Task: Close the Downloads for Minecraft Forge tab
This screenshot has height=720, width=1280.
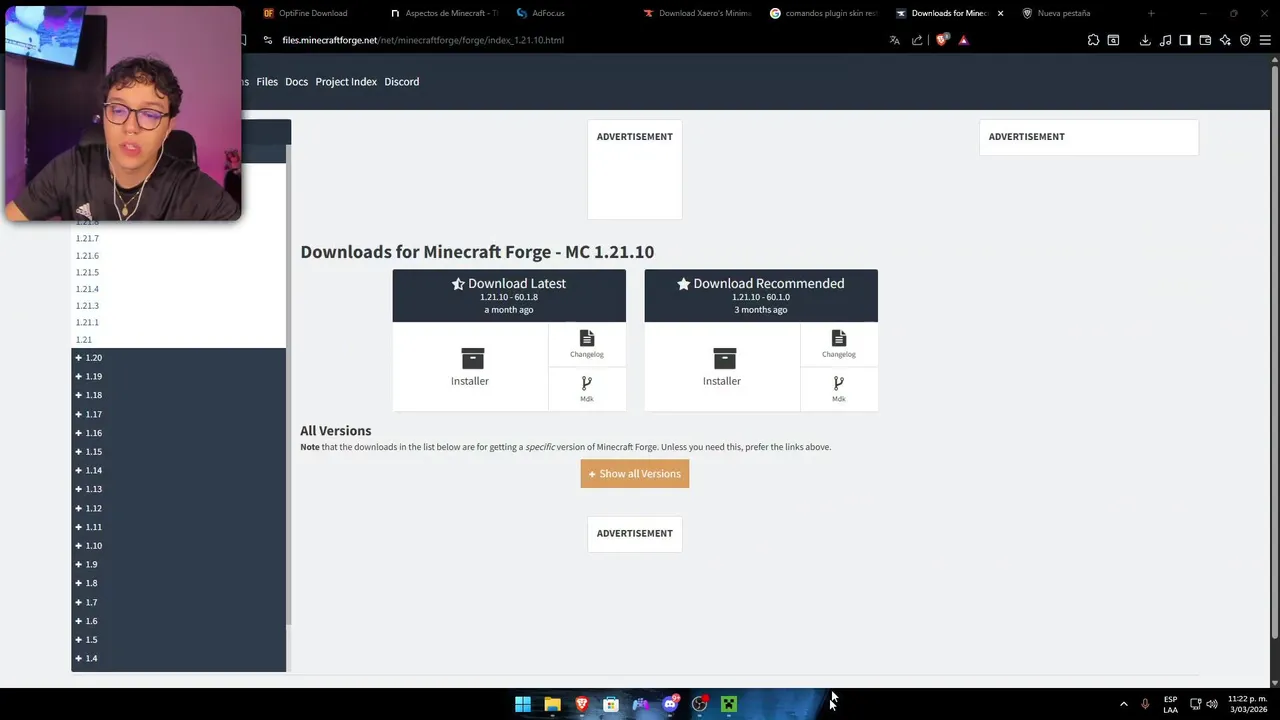Action: [1000, 13]
